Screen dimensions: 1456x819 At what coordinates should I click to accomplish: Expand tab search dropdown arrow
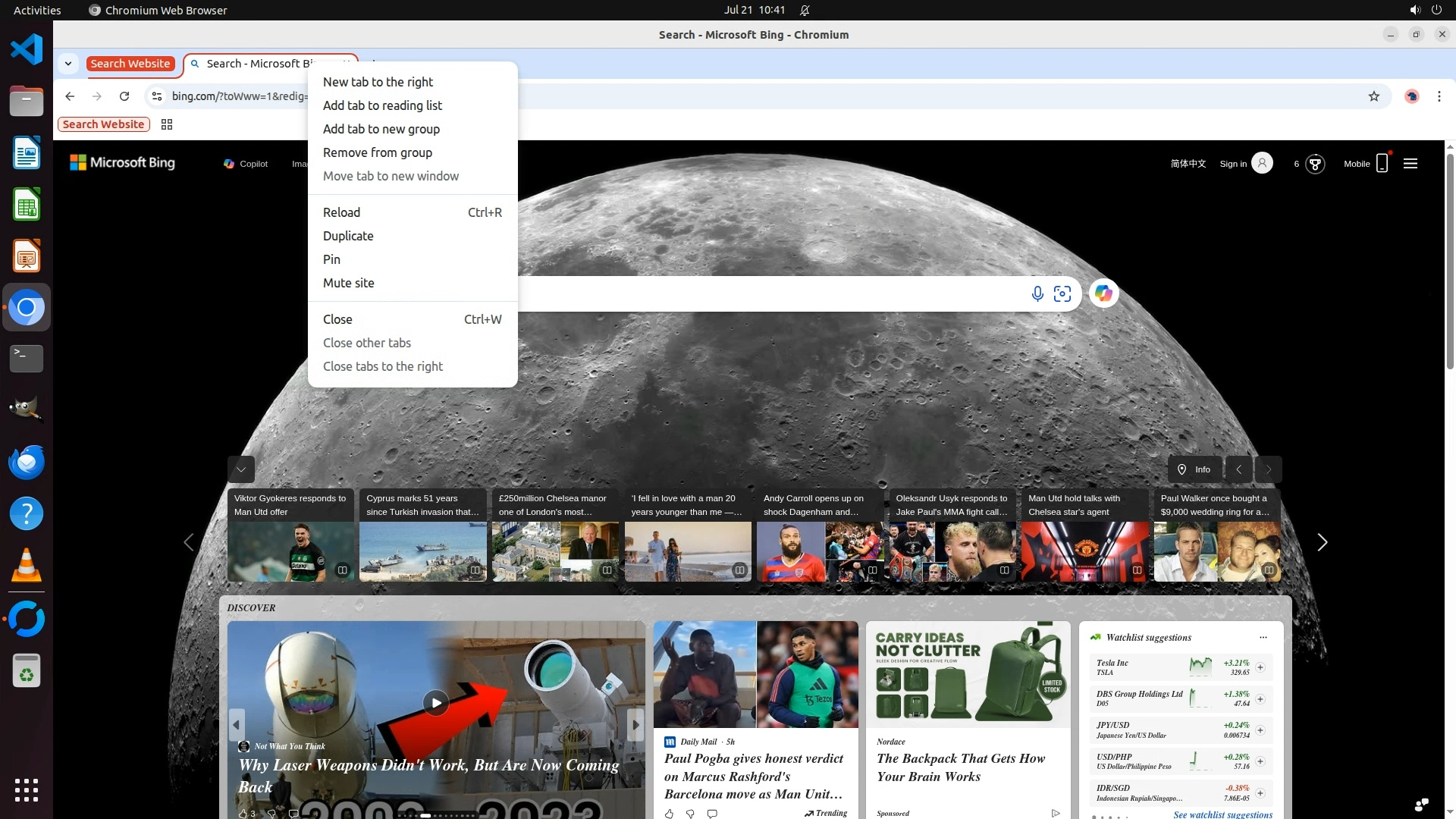(68, 64)
